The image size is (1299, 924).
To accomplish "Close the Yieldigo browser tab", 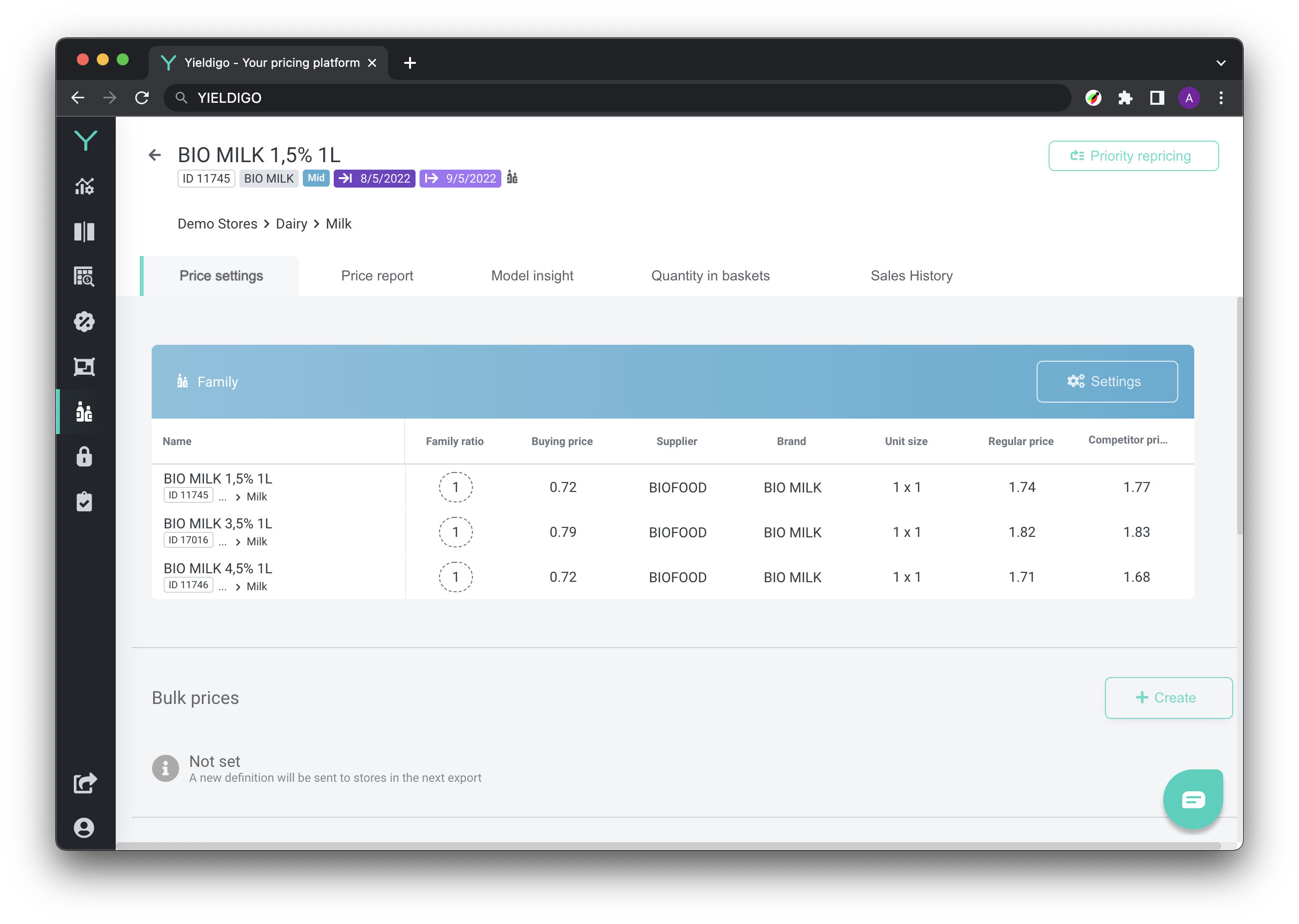I will (372, 62).
